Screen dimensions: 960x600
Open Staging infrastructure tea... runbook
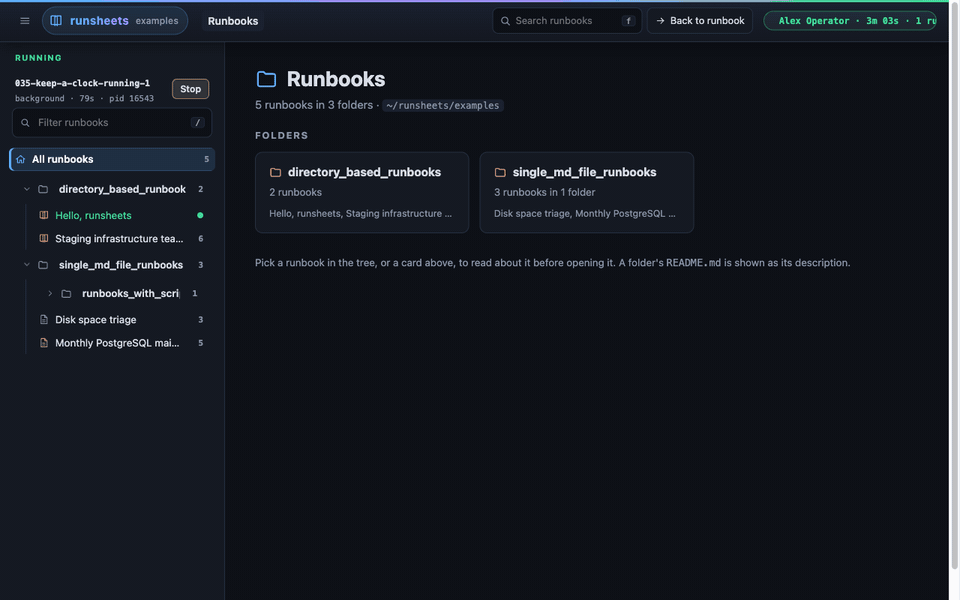[x=121, y=239]
